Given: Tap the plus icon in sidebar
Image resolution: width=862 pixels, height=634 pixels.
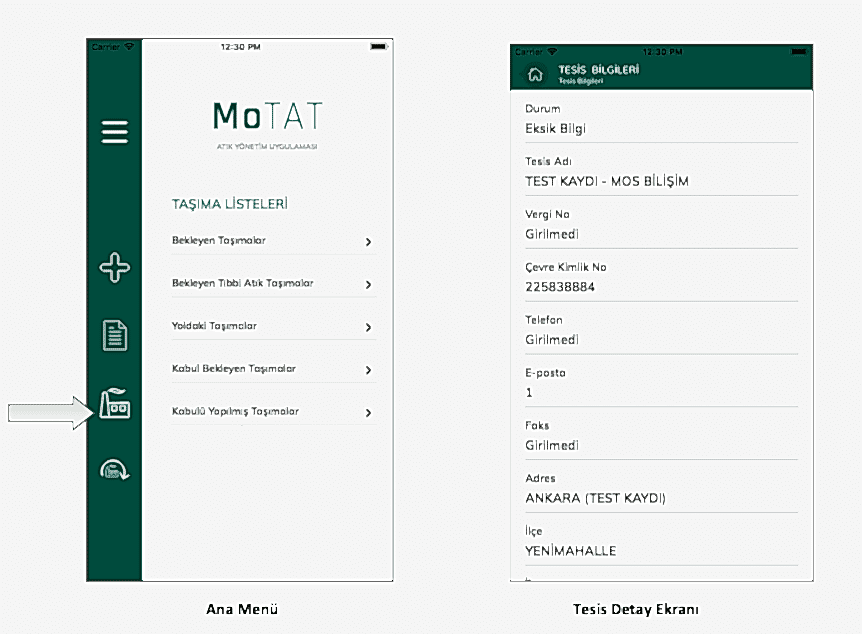Looking at the screenshot, I should click(115, 267).
